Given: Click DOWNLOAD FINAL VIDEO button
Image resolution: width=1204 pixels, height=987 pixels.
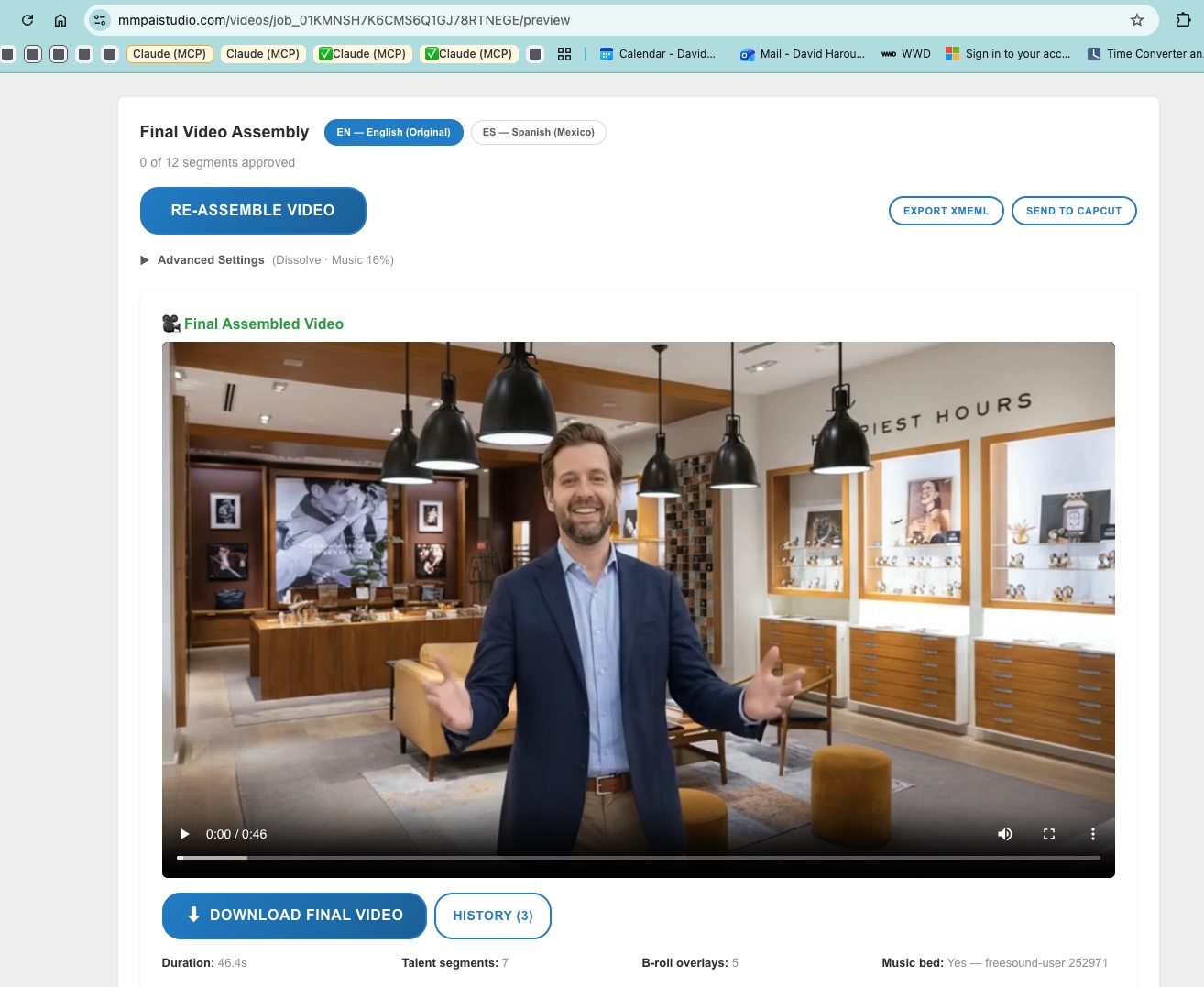Looking at the screenshot, I should 294,916.
